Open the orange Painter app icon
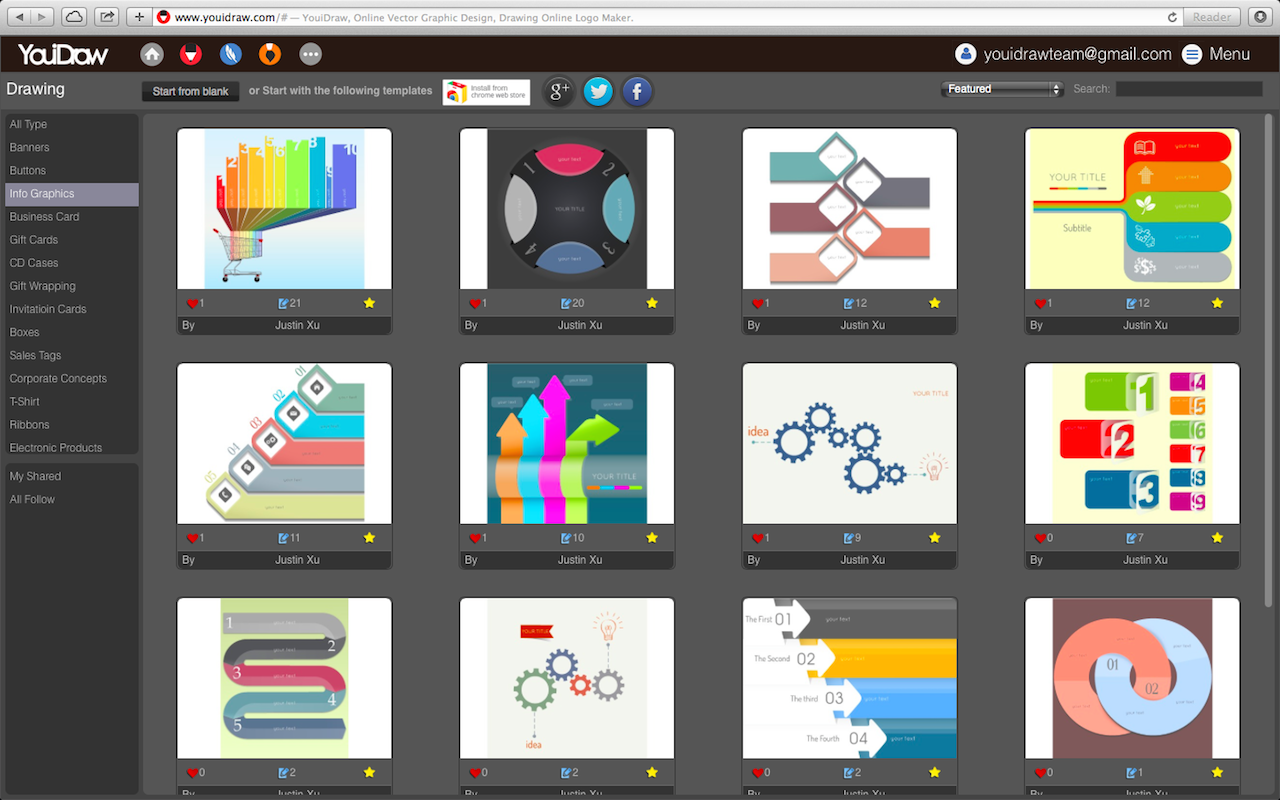1280x800 pixels. click(x=270, y=54)
